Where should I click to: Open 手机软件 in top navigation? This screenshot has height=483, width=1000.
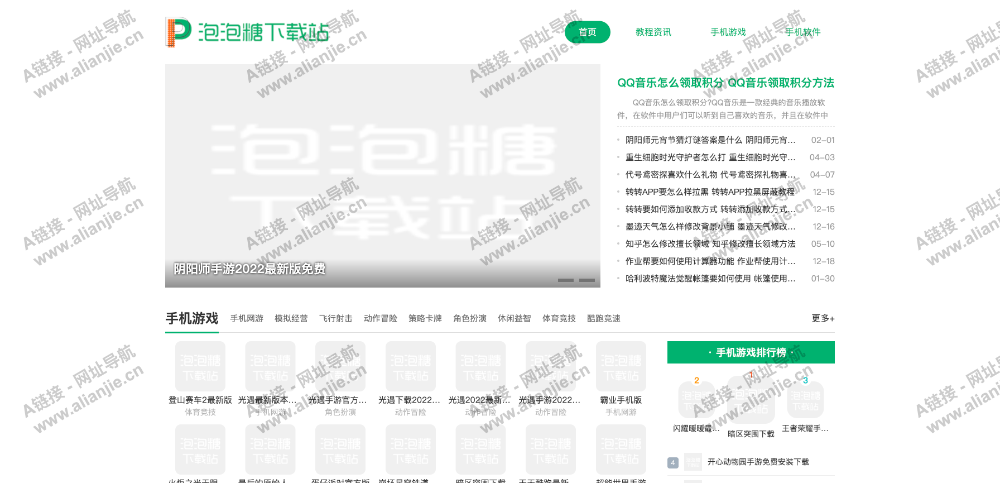coord(802,32)
